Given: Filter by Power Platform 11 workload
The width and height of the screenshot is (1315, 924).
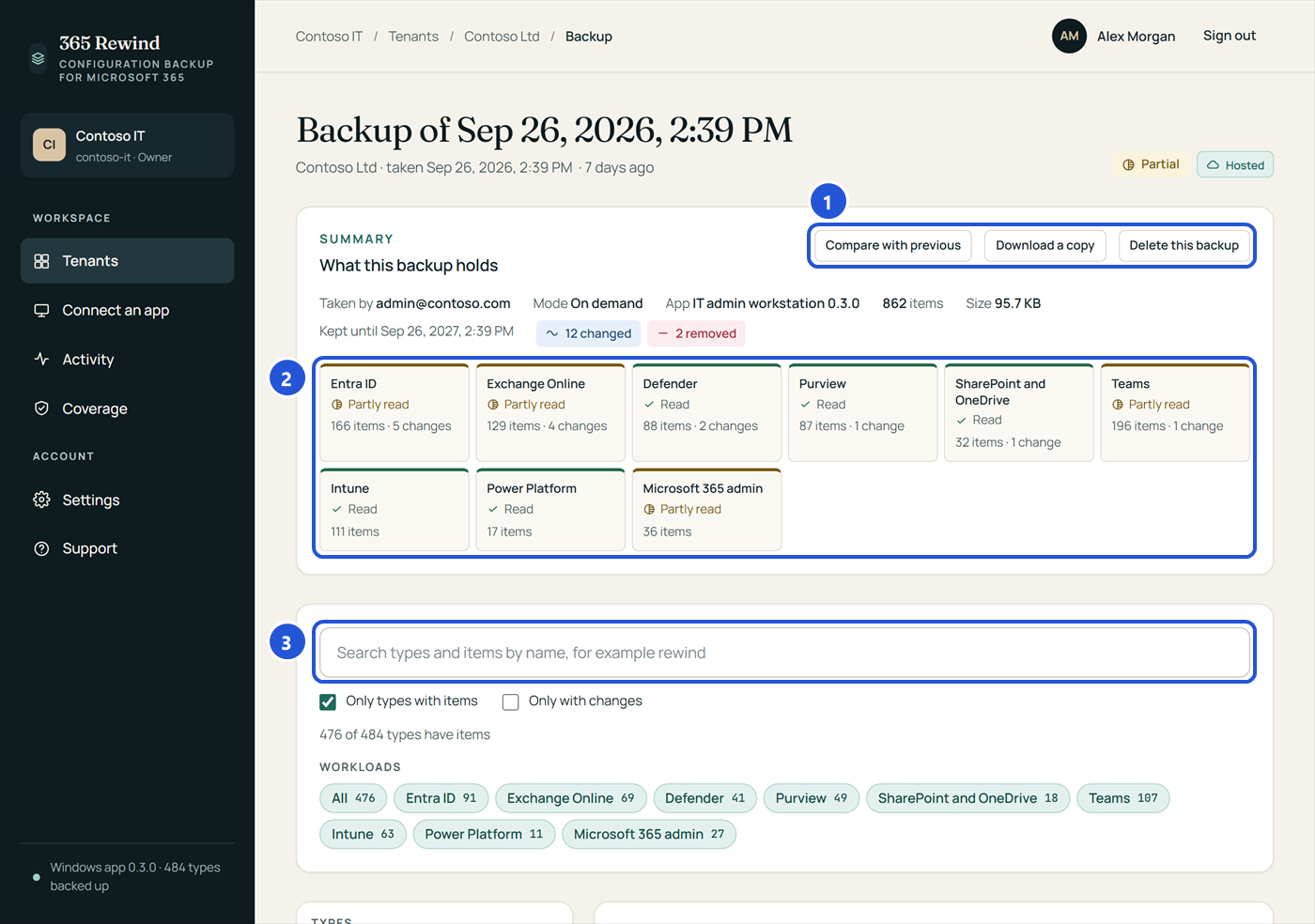Looking at the screenshot, I should click(x=484, y=834).
